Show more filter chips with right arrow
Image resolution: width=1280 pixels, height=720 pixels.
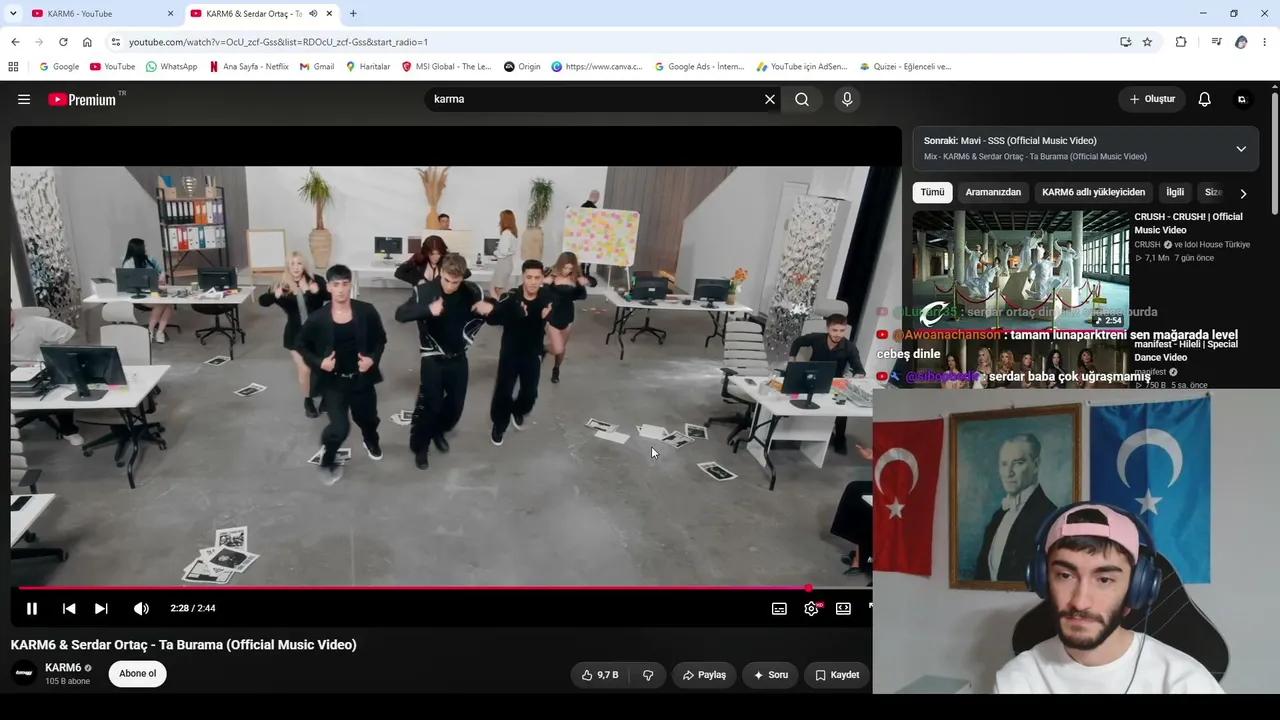(x=1243, y=193)
